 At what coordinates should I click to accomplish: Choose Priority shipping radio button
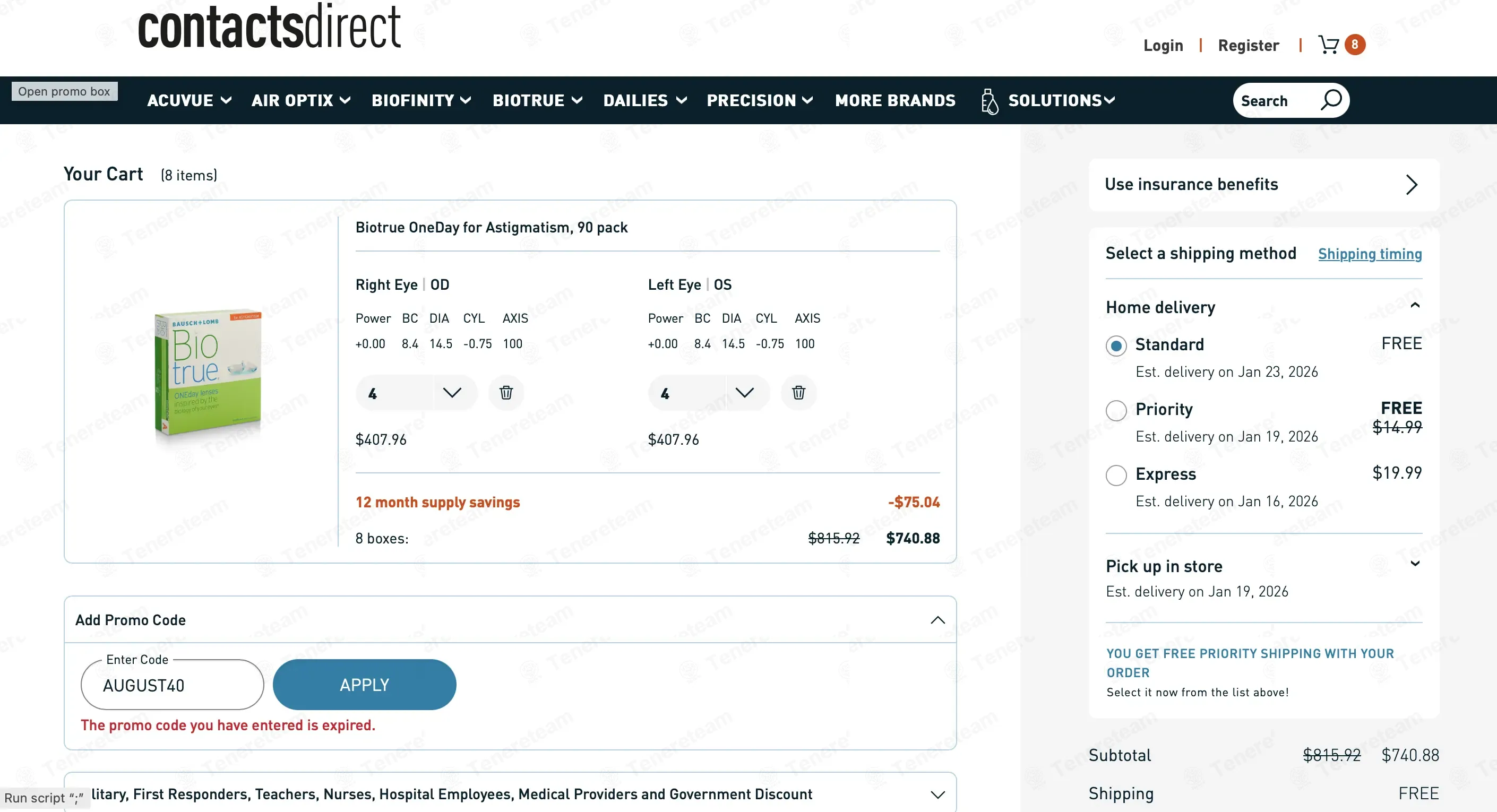pyautogui.click(x=1116, y=410)
